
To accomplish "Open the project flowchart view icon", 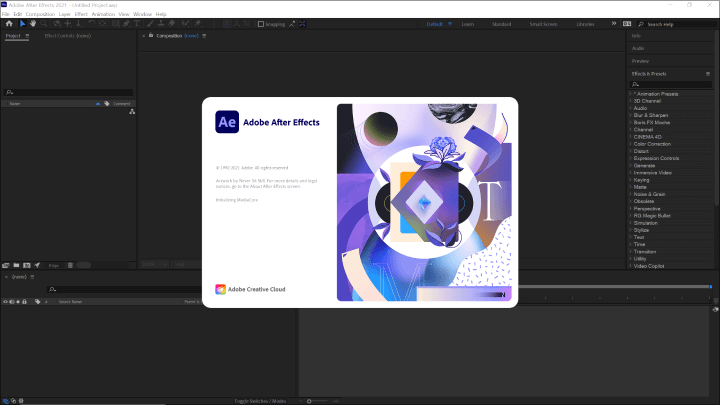I will [132, 112].
